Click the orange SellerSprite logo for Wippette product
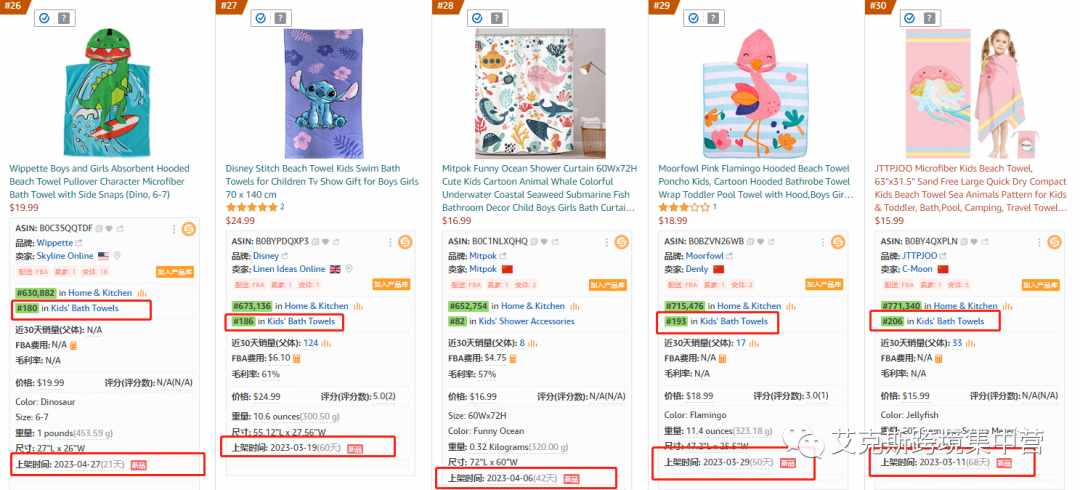The image size is (1080, 490). coord(189,229)
